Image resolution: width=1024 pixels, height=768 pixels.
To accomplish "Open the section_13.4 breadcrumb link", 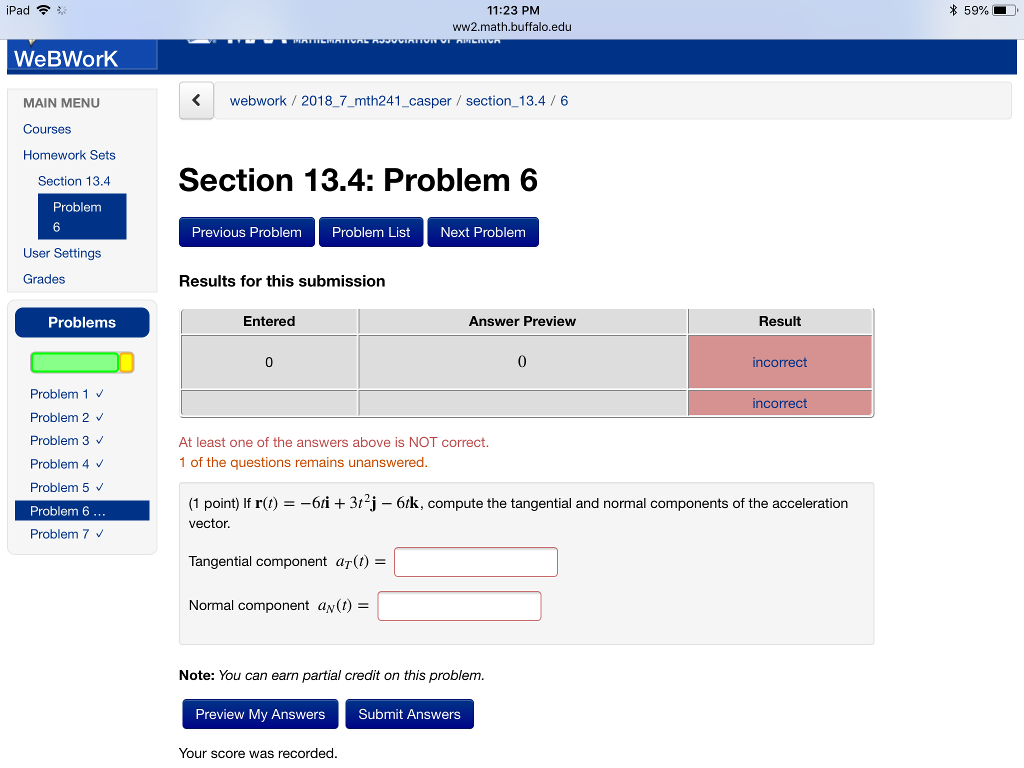I will coord(505,101).
